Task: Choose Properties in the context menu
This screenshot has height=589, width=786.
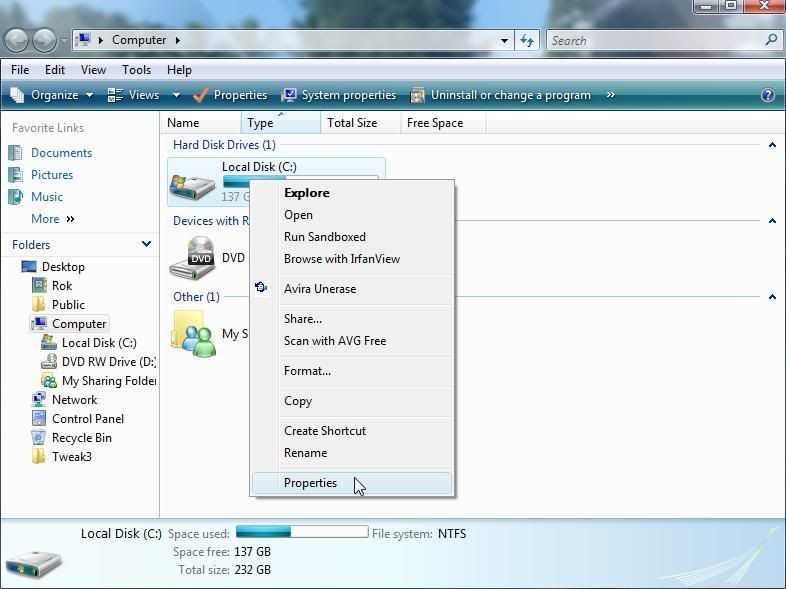Action: coord(352,483)
